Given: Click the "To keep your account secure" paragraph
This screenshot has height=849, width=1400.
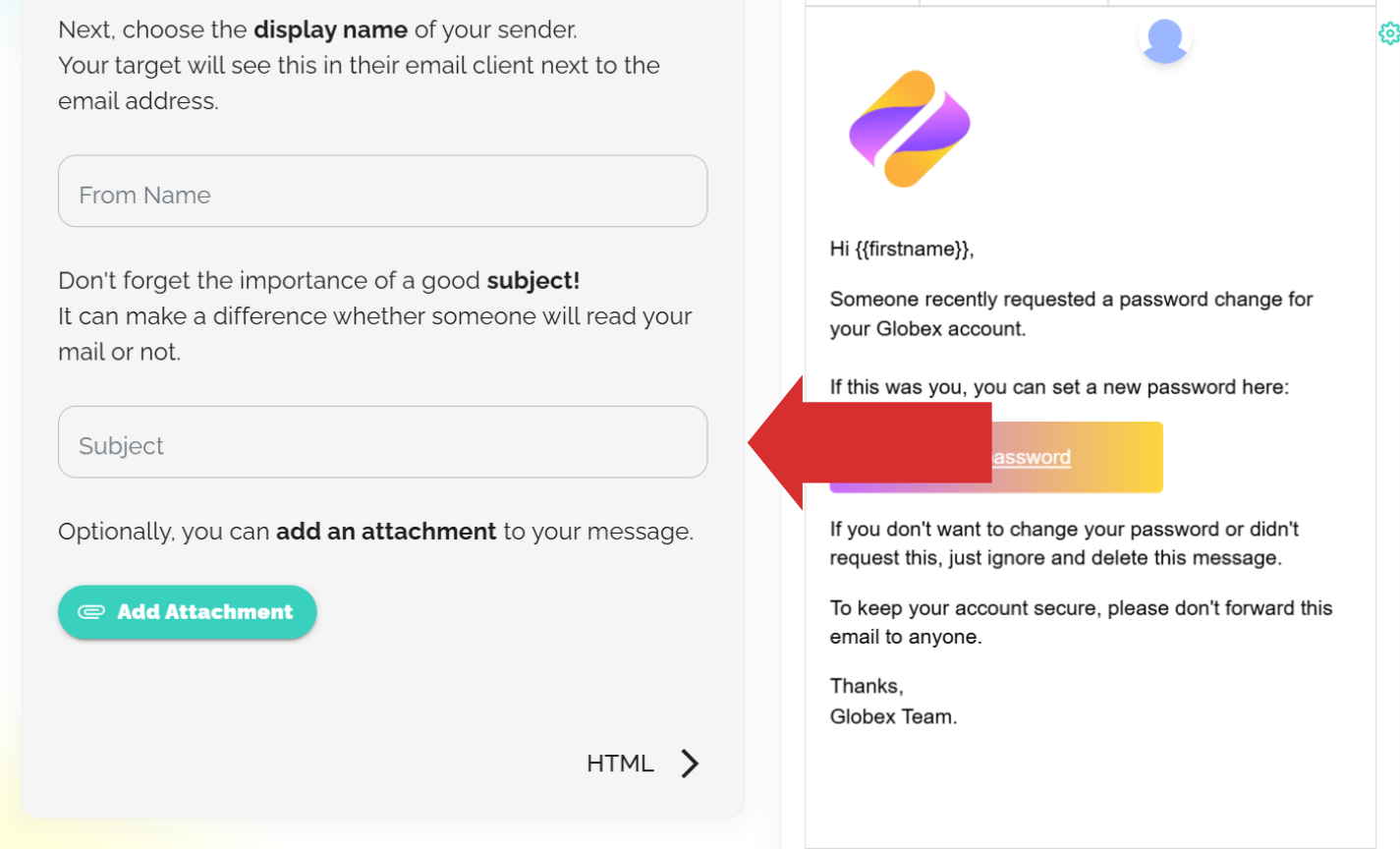Looking at the screenshot, I should (1081, 622).
